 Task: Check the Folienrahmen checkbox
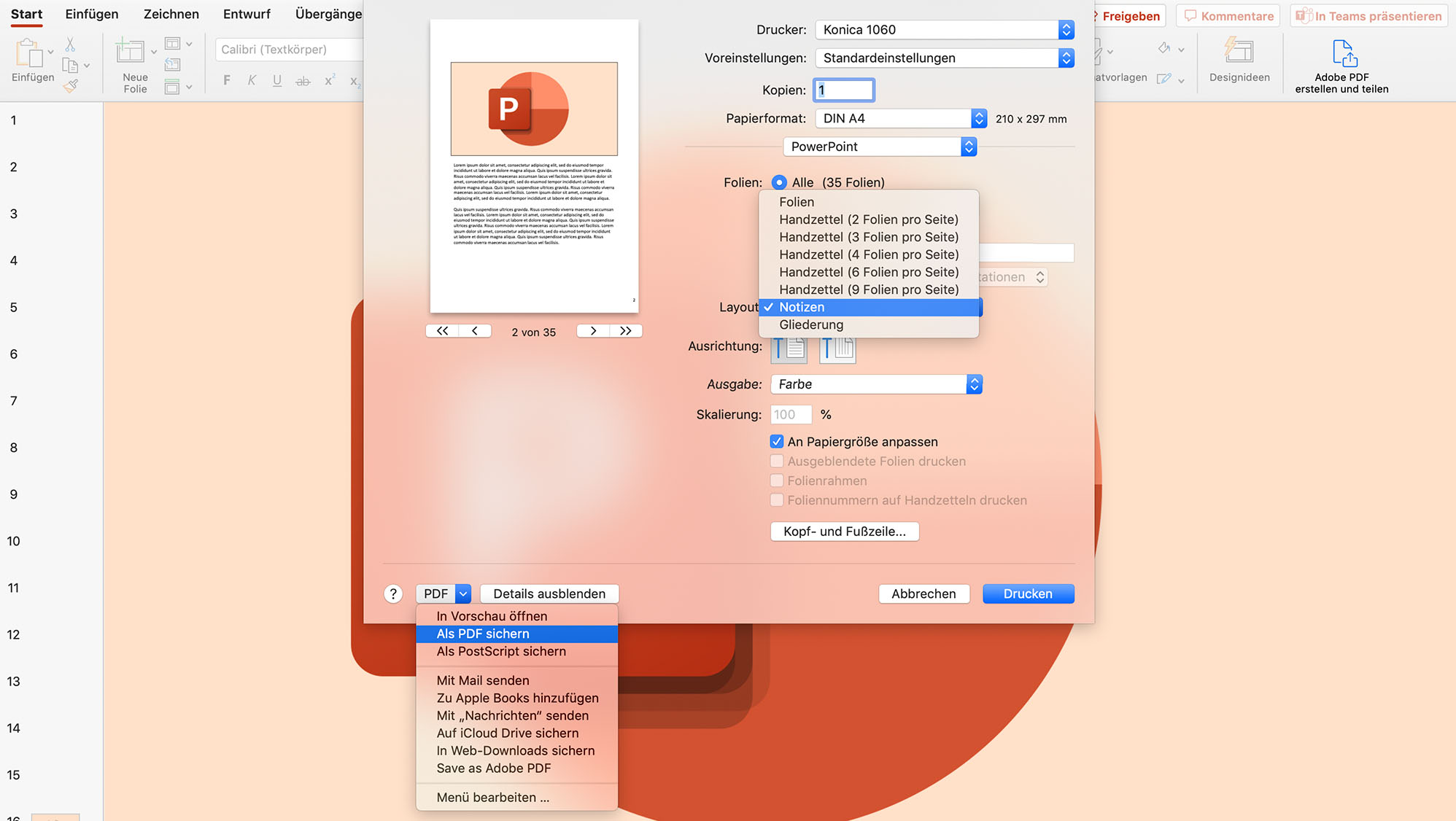[777, 481]
